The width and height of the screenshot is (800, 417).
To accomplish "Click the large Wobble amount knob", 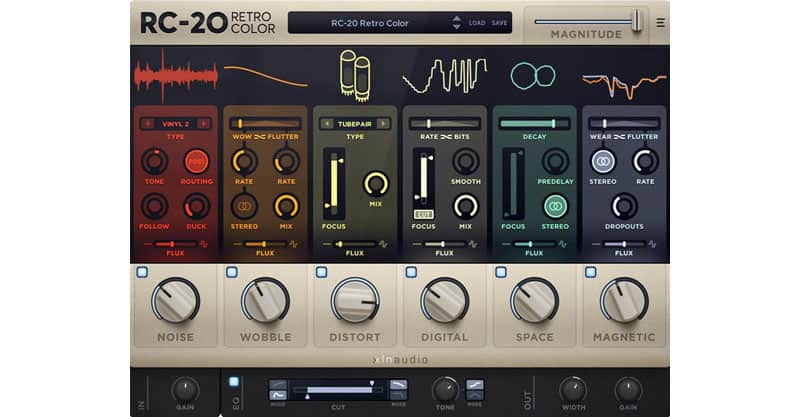I will point(265,301).
